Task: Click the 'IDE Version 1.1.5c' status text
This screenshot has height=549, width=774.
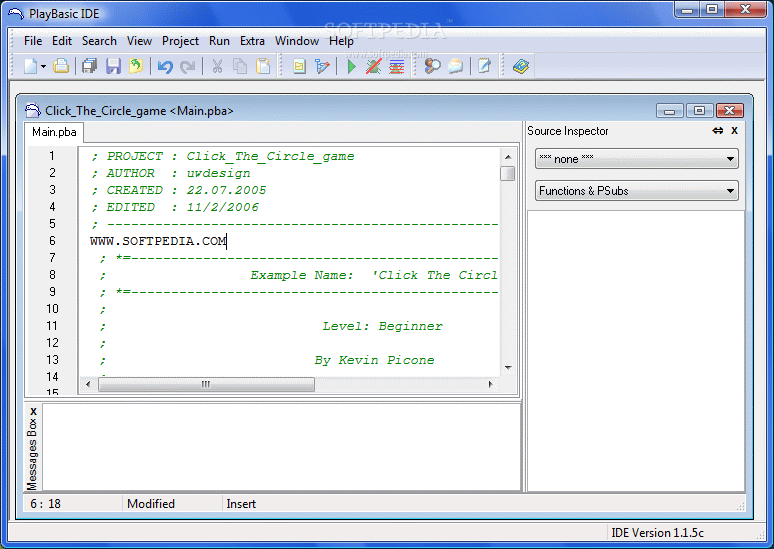Action: click(x=658, y=533)
